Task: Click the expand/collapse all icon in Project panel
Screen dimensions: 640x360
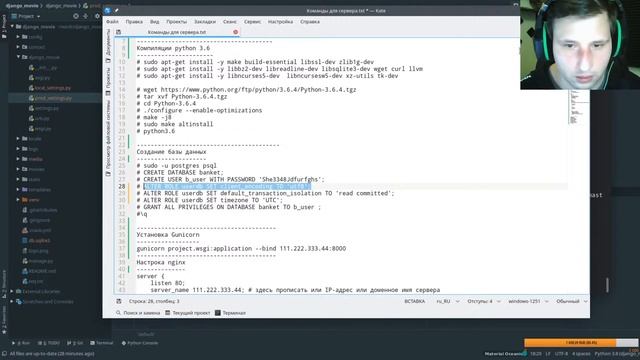Action: (x=86, y=16)
